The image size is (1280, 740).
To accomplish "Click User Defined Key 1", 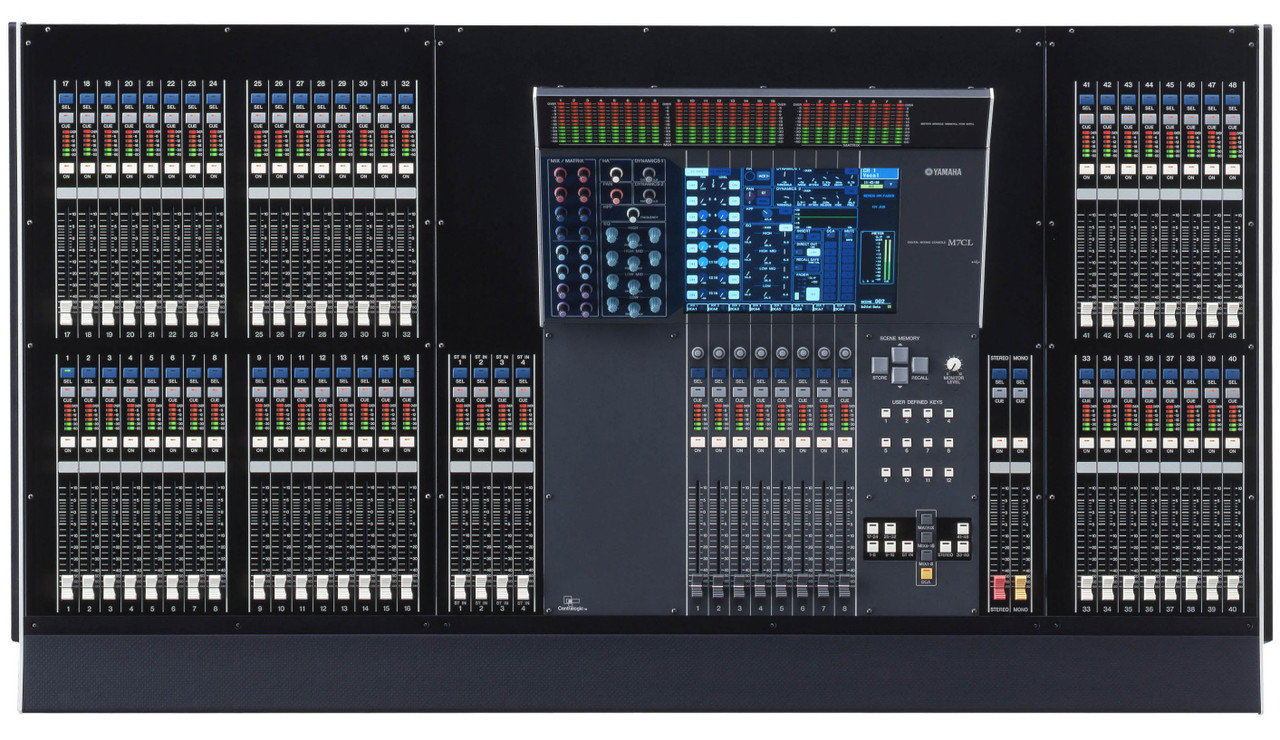I will pyautogui.click(x=886, y=412).
